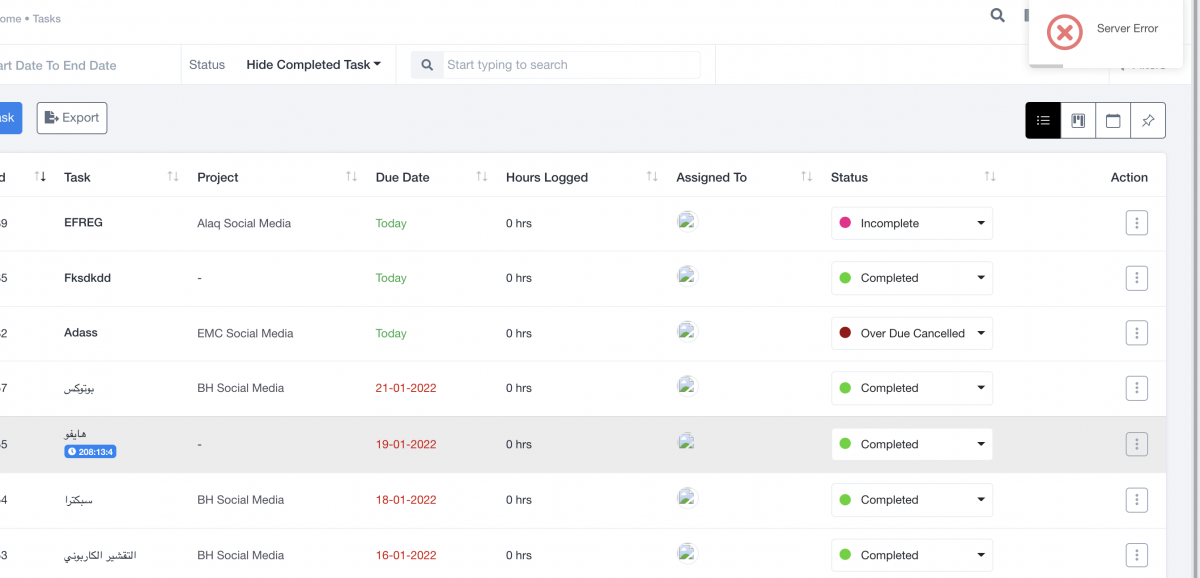This screenshot has width=1200, height=578.
Task: Open status dropdown for Fksdkdd Completed
Action: point(912,278)
